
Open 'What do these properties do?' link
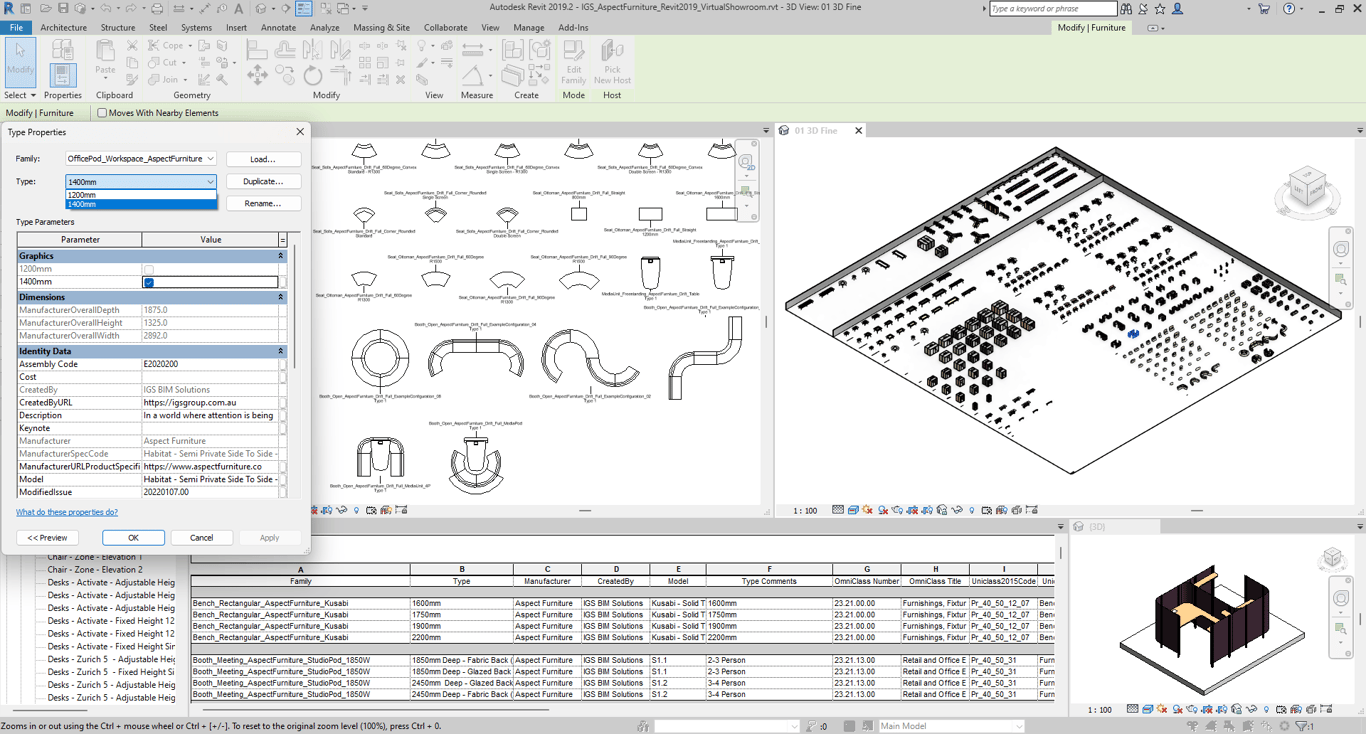pos(67,512)
